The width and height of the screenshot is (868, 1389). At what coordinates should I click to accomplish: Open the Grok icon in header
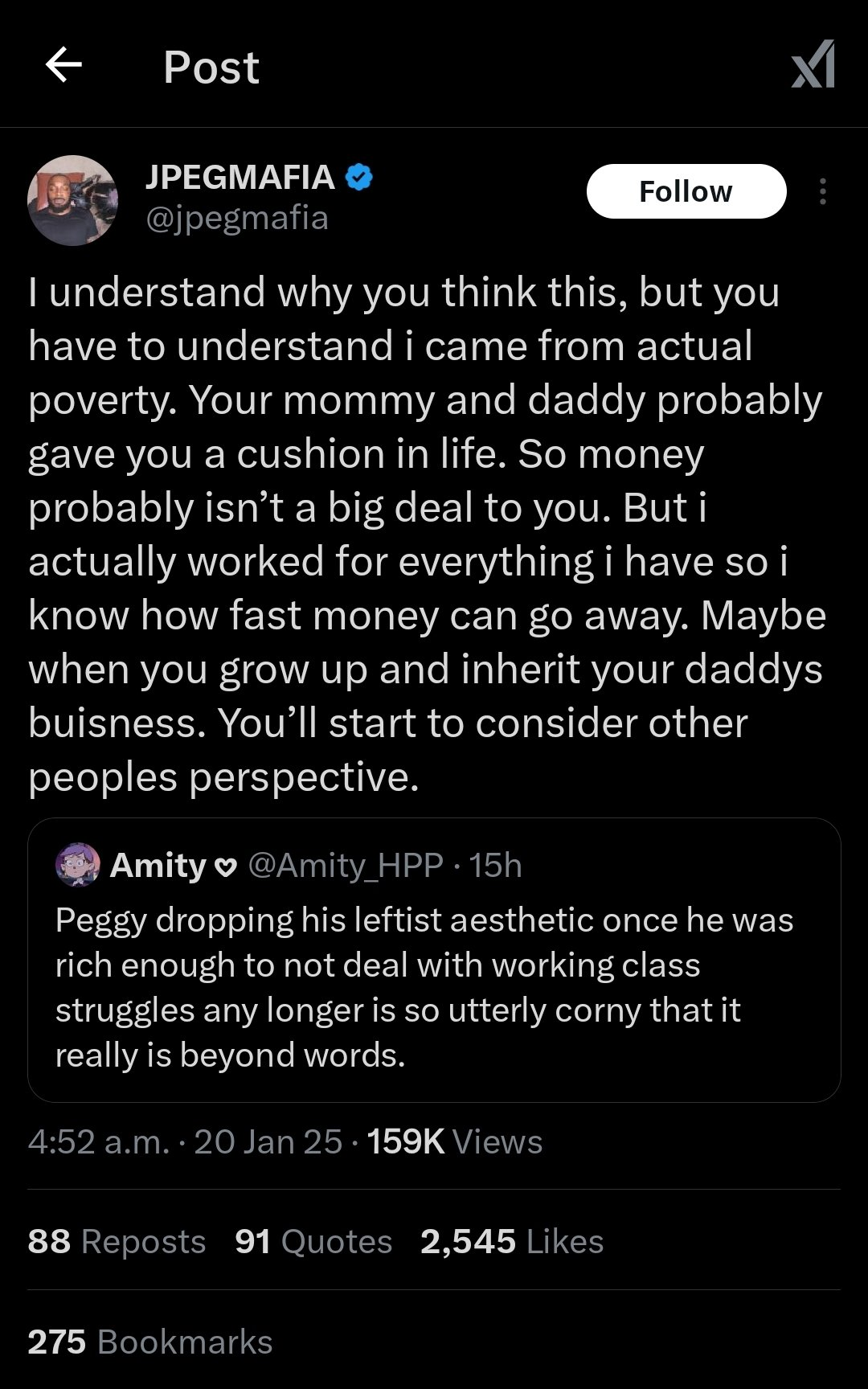tap(813, 65)
